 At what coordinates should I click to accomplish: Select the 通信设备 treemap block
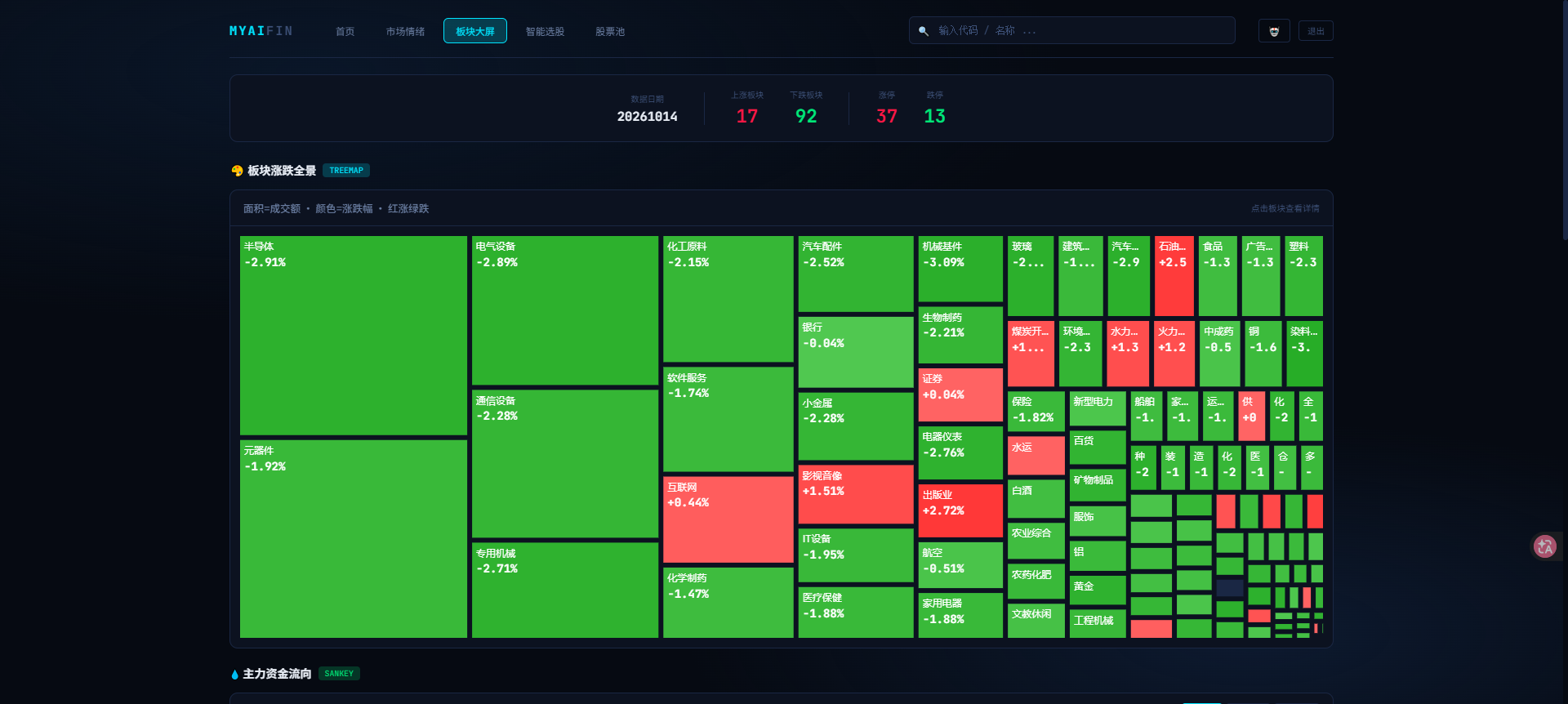tap(565, 464)
